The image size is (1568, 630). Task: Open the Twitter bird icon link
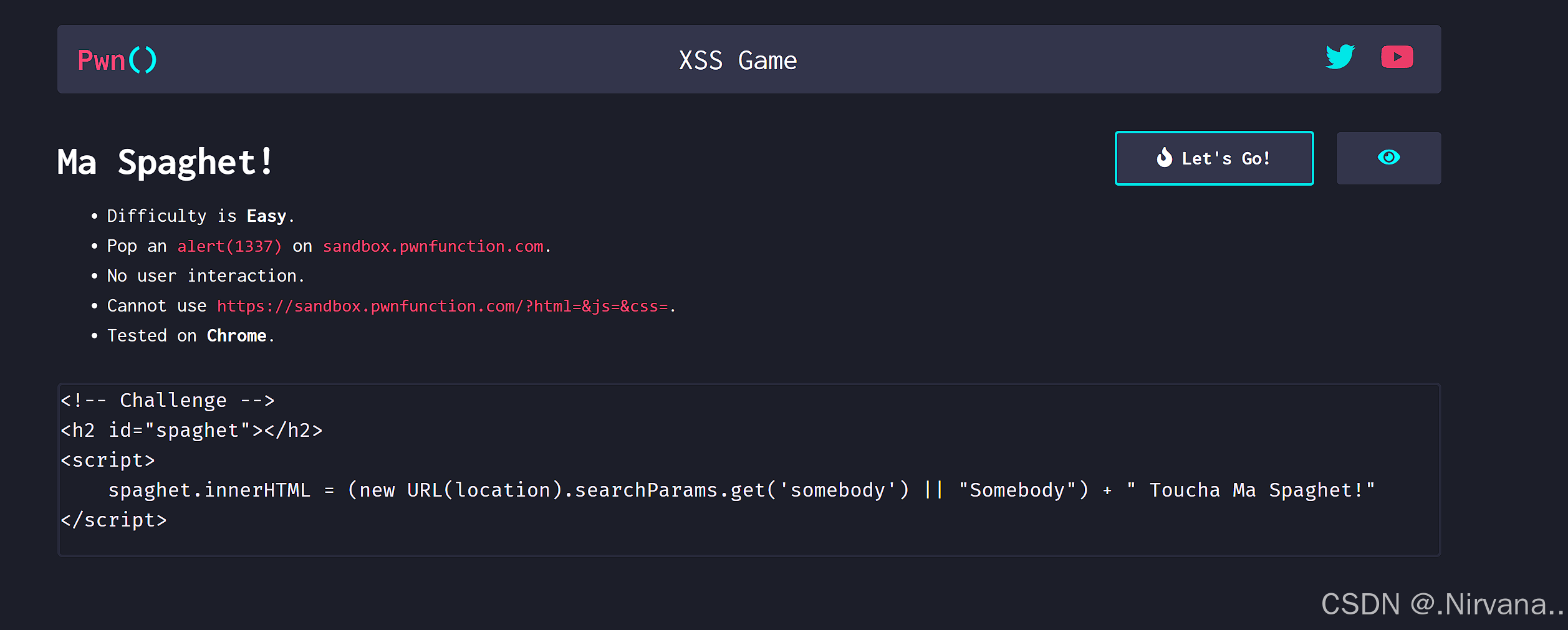click(x=1340, y=57)
